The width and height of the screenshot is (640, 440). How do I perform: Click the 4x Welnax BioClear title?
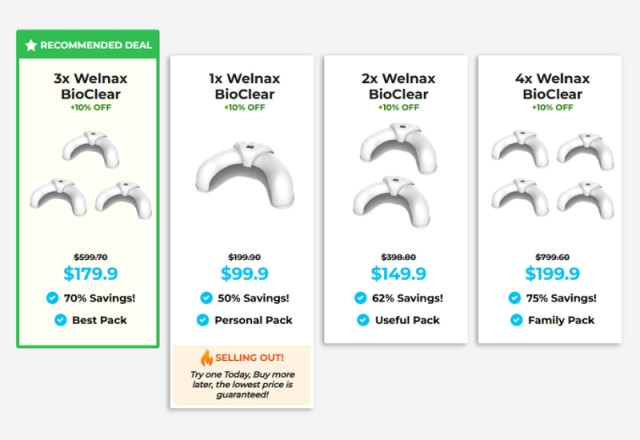[549, 86]
